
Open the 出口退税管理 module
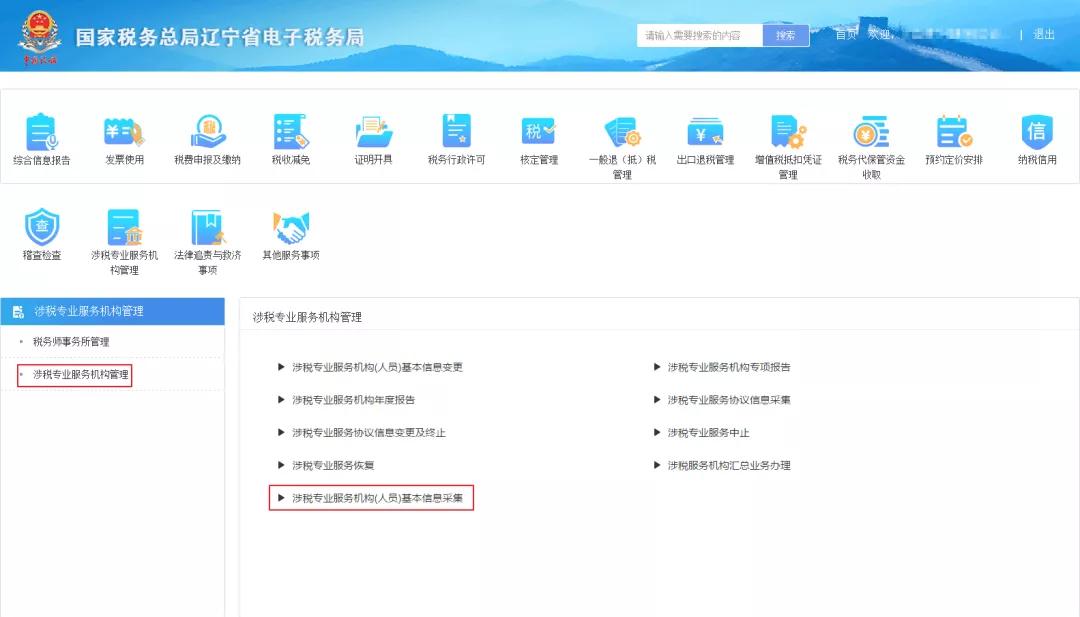point(706,140)
